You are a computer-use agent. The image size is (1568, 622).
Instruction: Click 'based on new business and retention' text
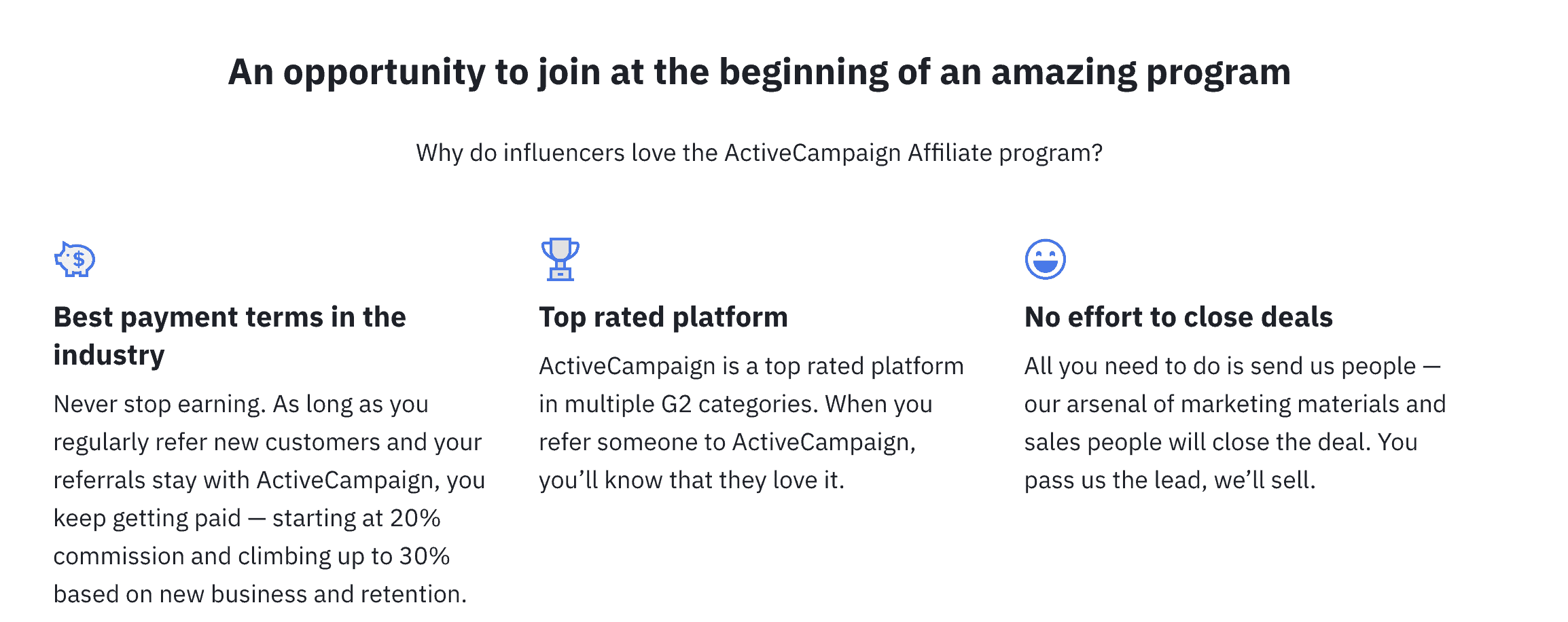[260, 594]
